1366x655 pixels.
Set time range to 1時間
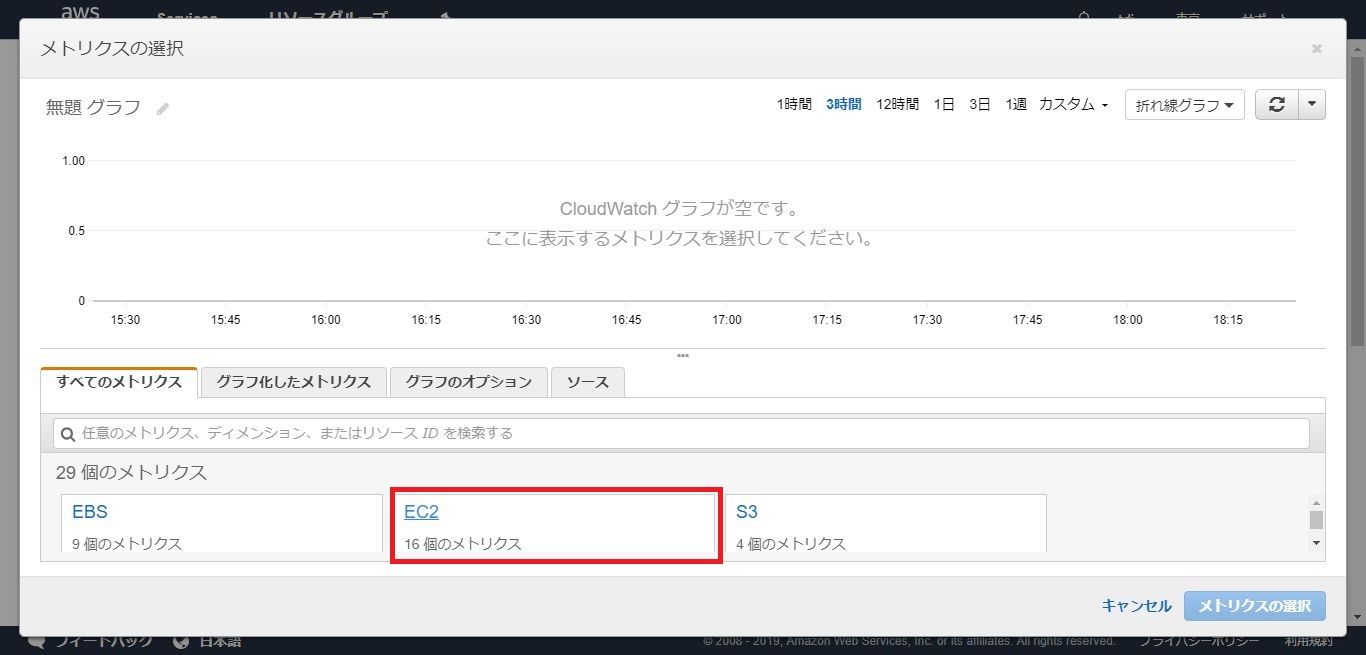[794, 105]
